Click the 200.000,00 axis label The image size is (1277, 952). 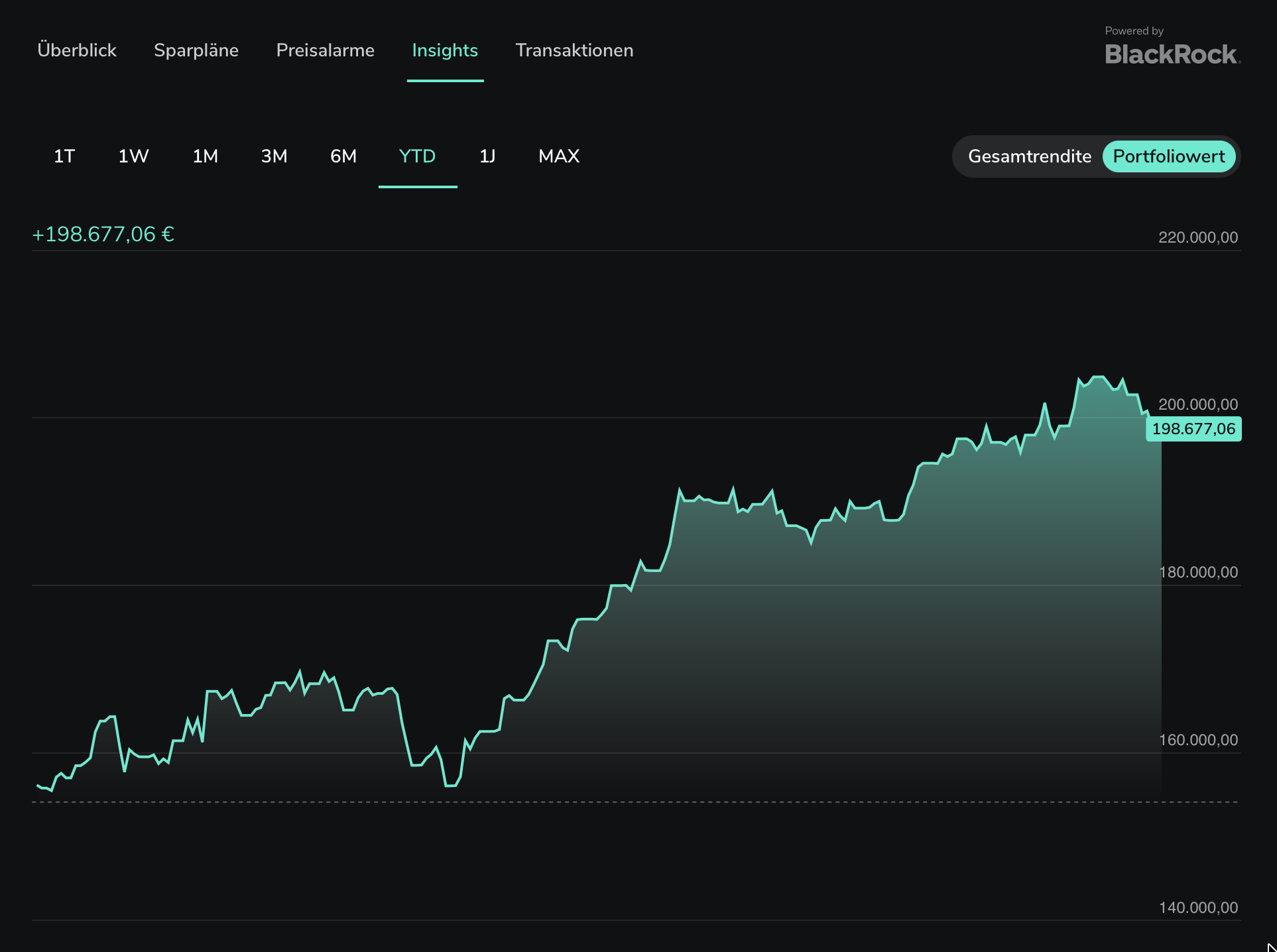click(x=1198, y=404)
